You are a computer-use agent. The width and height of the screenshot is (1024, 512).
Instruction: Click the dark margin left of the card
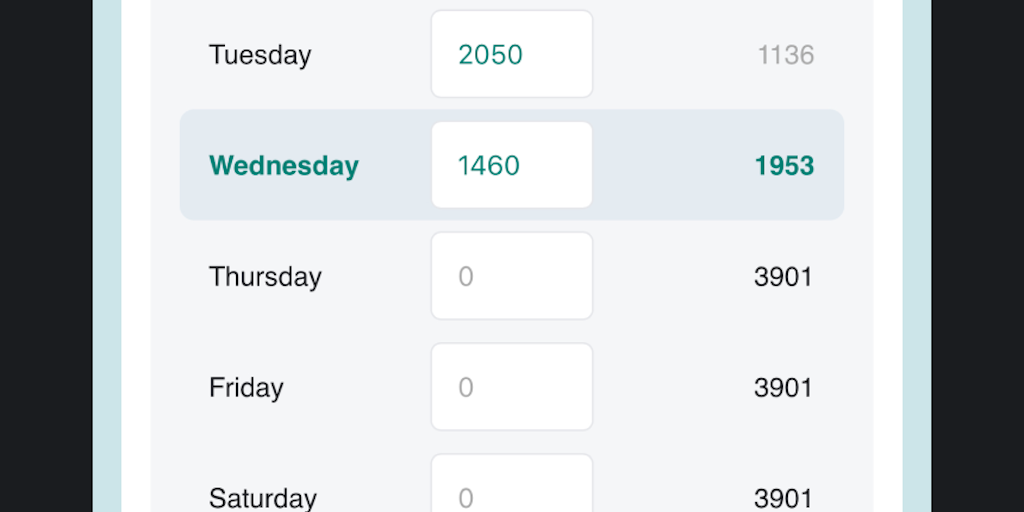point(45,256)
